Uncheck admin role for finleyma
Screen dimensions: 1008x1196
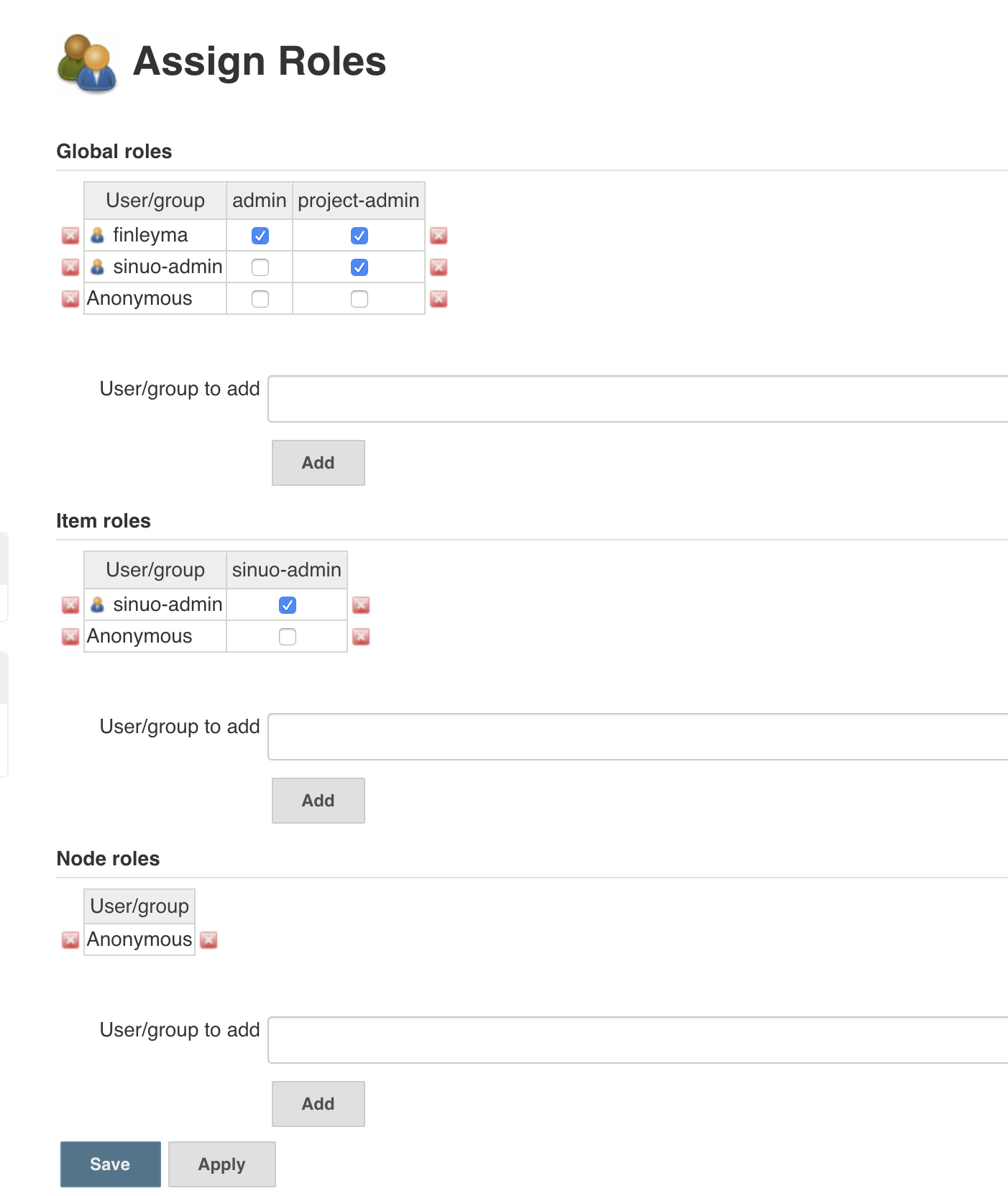coord(260,236)
